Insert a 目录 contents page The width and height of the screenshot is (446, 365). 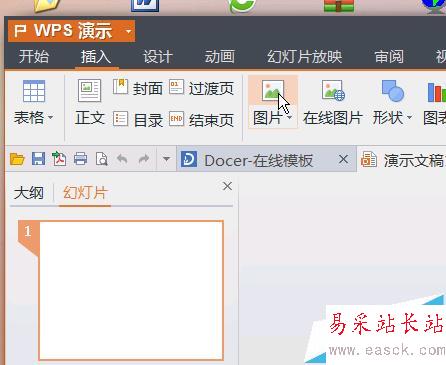coord(138,120)
